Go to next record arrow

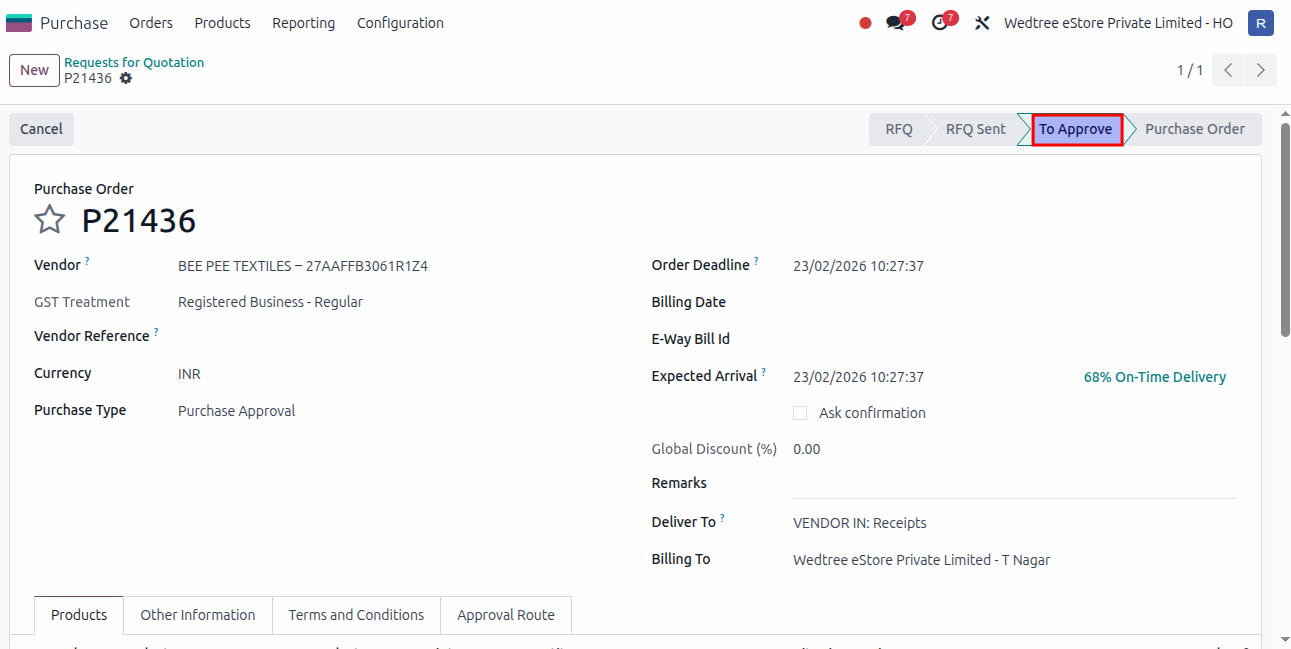coord(1260,70)
